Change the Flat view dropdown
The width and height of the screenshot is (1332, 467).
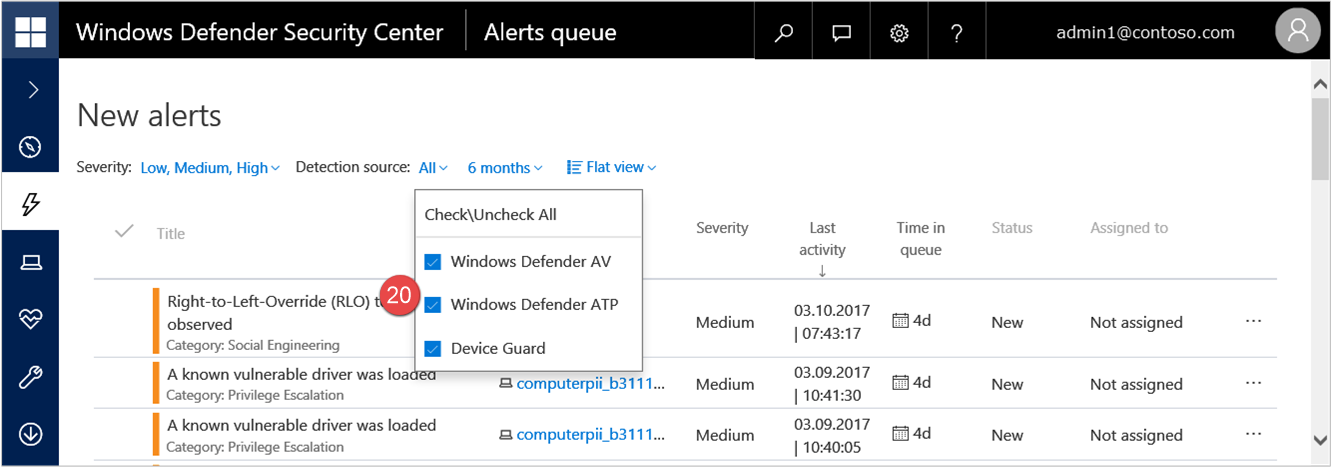click(611, 167)
